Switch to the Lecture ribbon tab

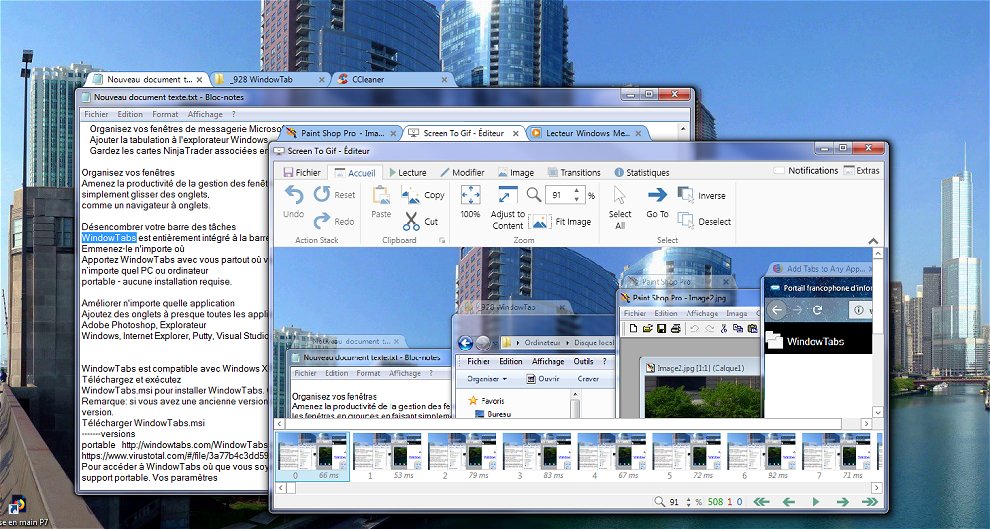pyautogui.click(x=408, y=172)
